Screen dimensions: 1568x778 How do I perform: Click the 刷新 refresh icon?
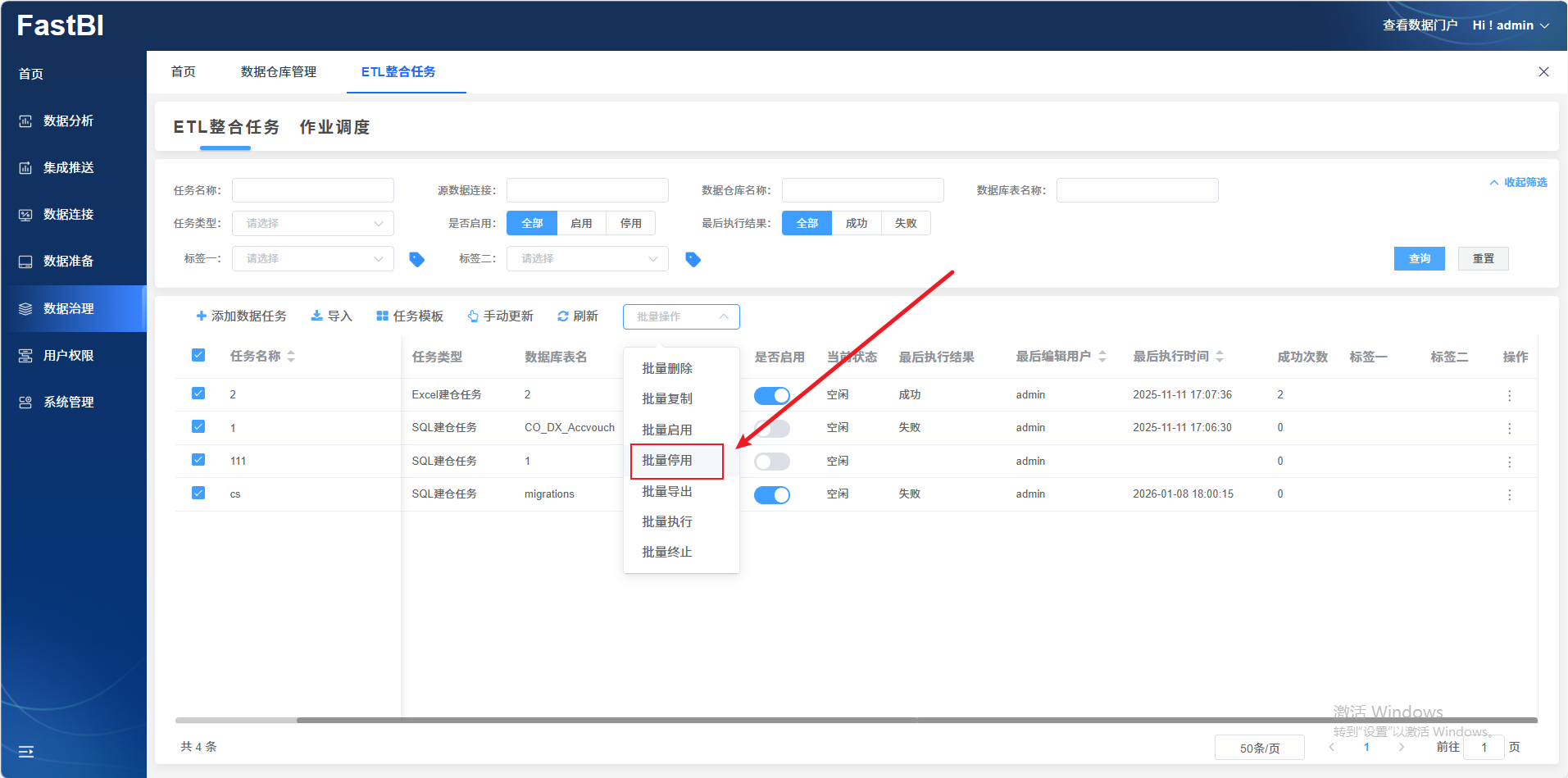pyautogui.click(x=563, y=316)
